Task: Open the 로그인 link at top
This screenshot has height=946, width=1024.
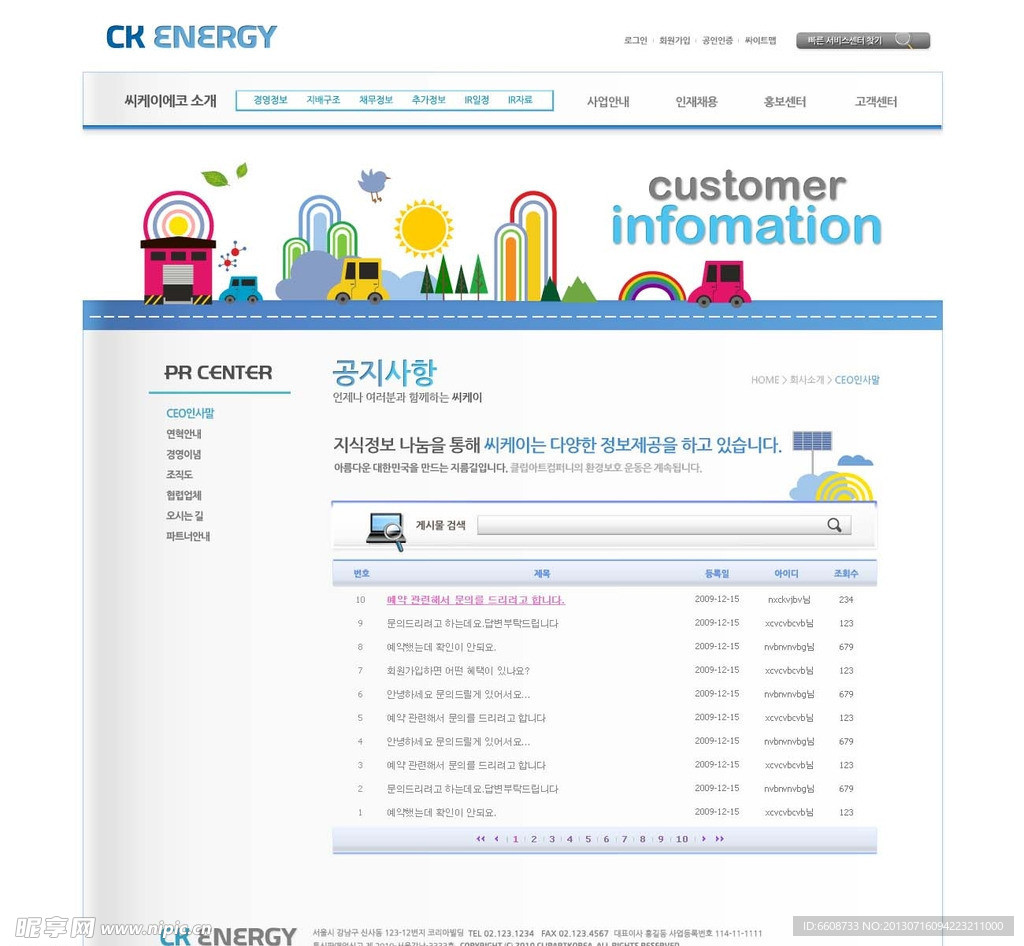Action: point(635,40)
